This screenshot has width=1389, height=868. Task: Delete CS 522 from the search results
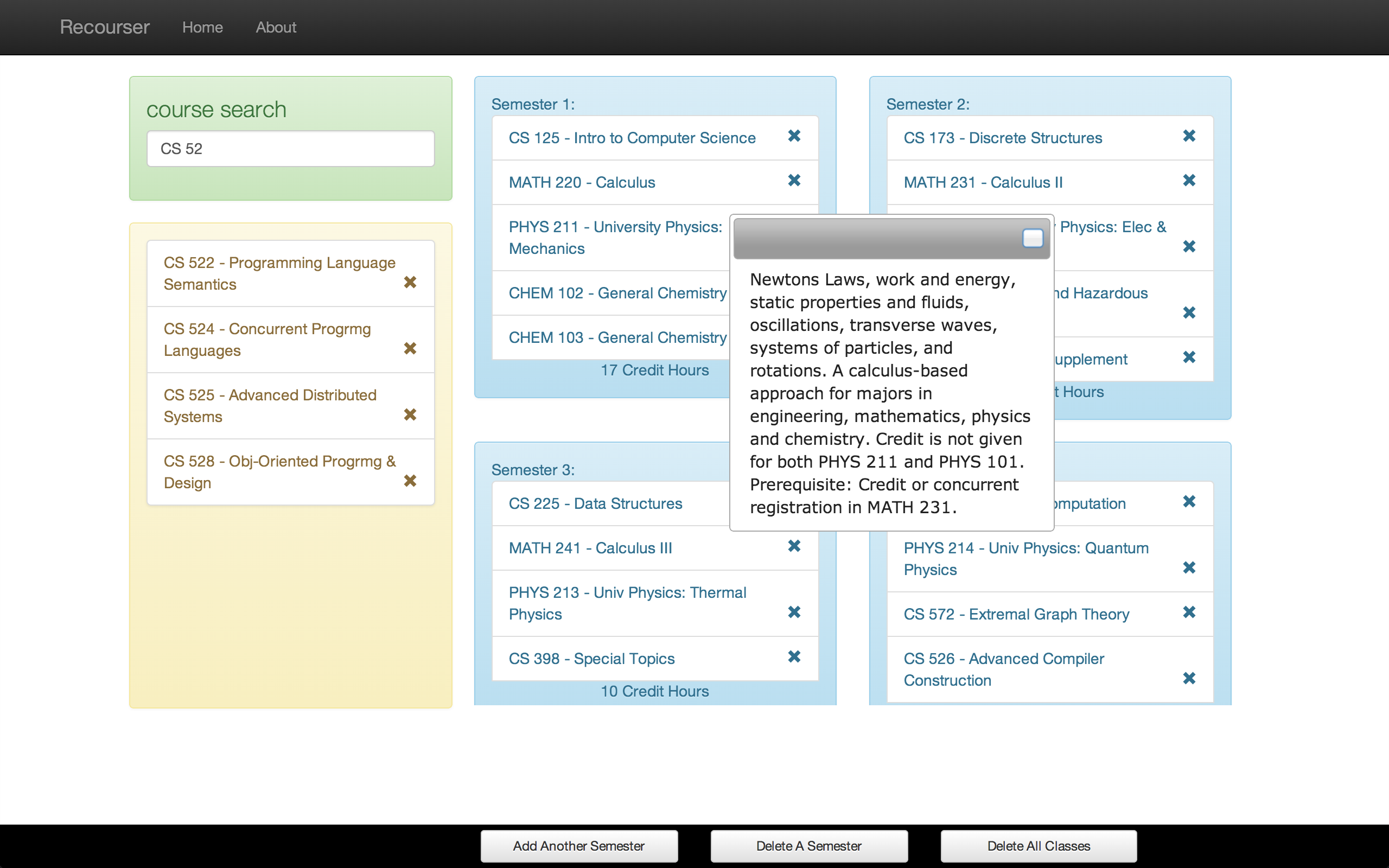(x=410, y=282)
